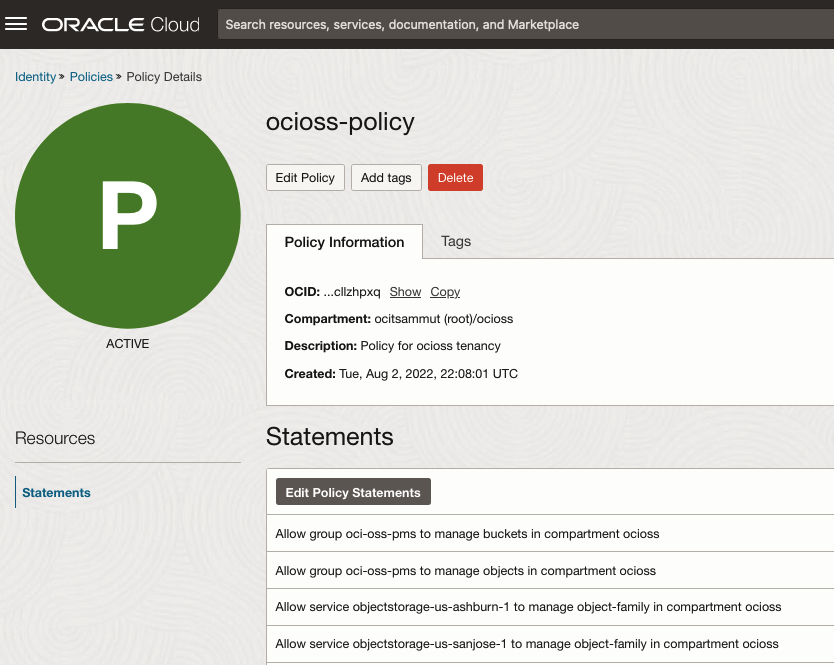This screenshot has height=665, width=834.
Task: Open the Identity breadcrumb link
Action: pos(35,77)
